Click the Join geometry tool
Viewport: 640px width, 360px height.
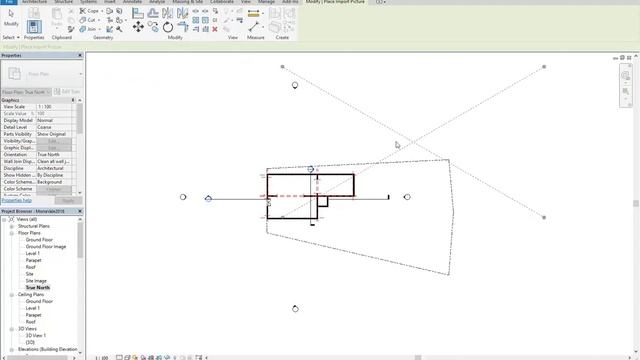tap(87, 29)
